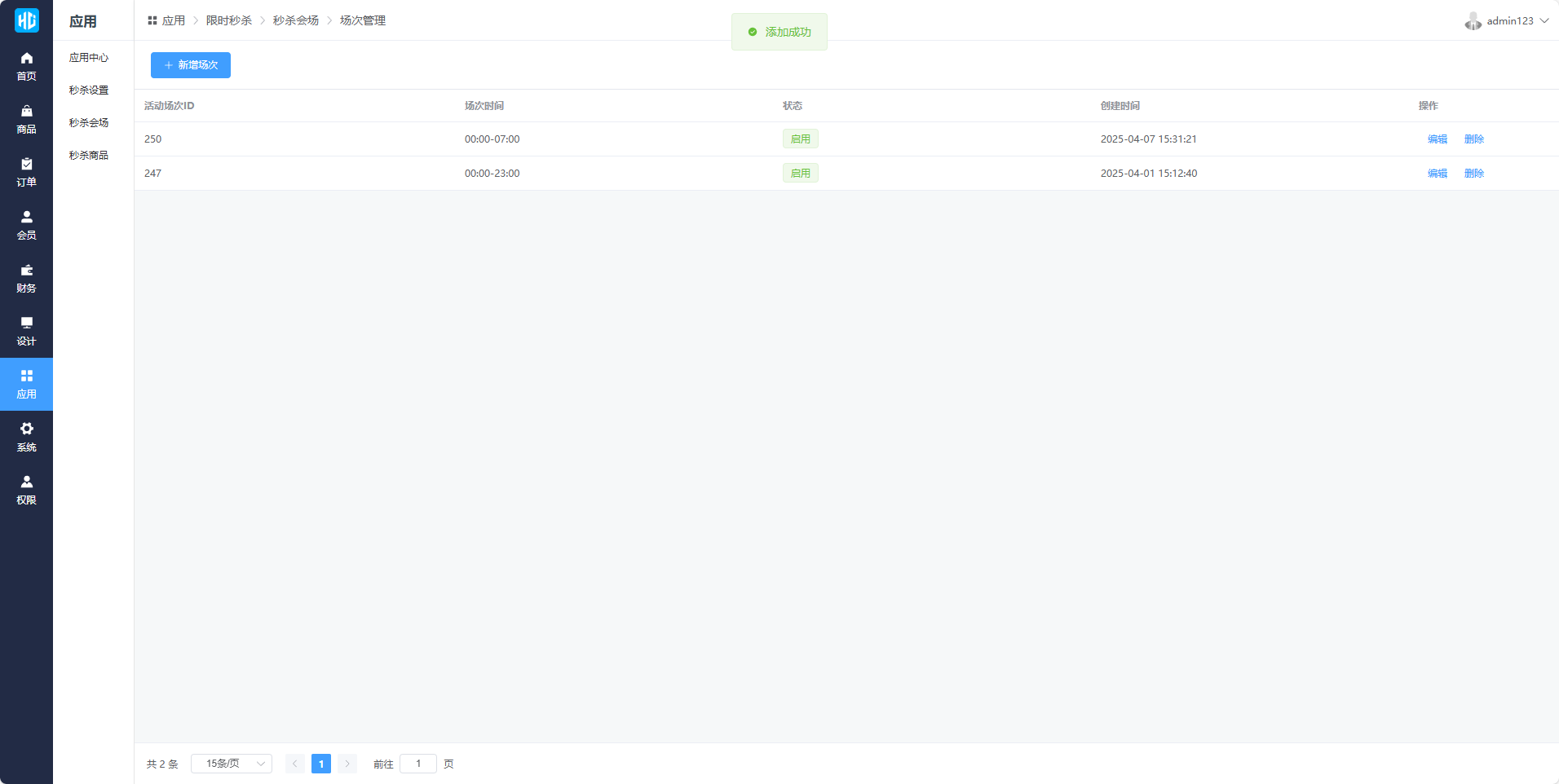Open the 15条/页 page size dropdown
This screenshot has width=1559, height=784.
point(232,764)
